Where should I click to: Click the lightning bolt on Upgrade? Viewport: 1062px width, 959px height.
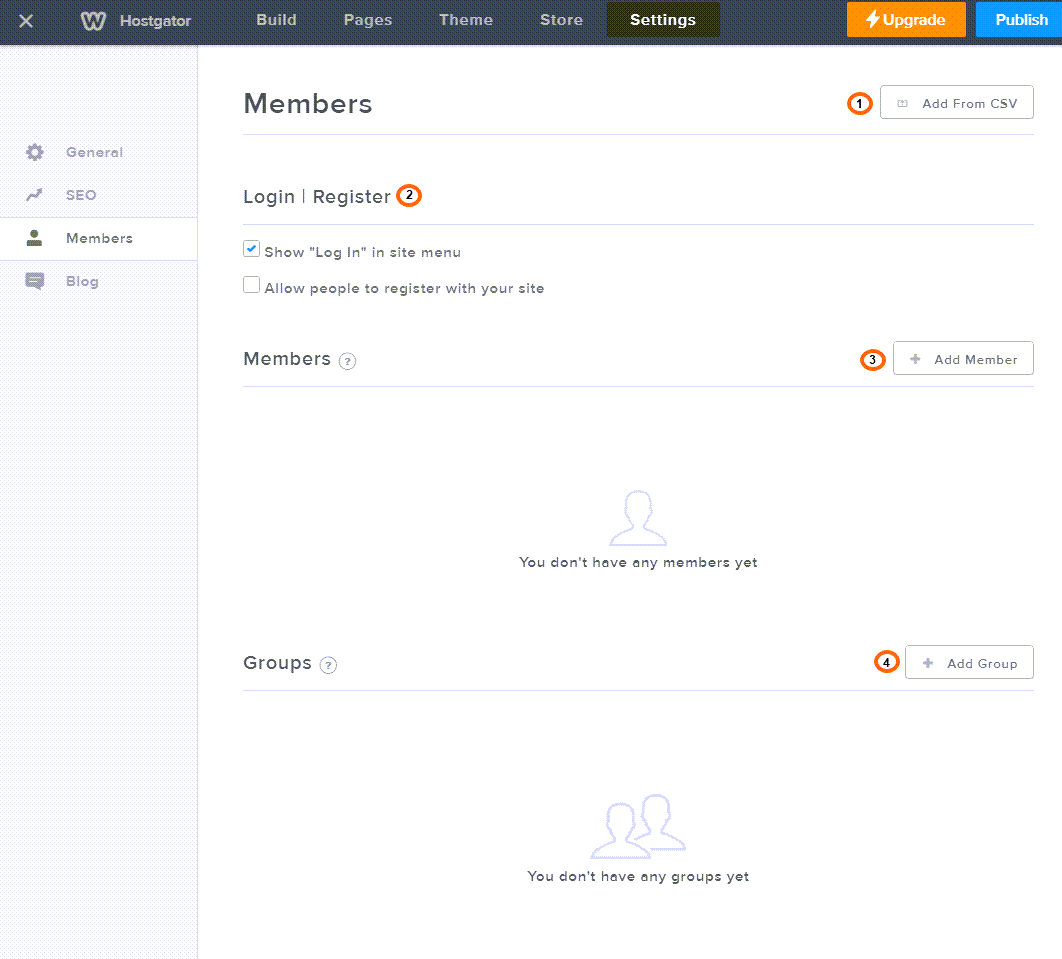(x=876, y=19)
